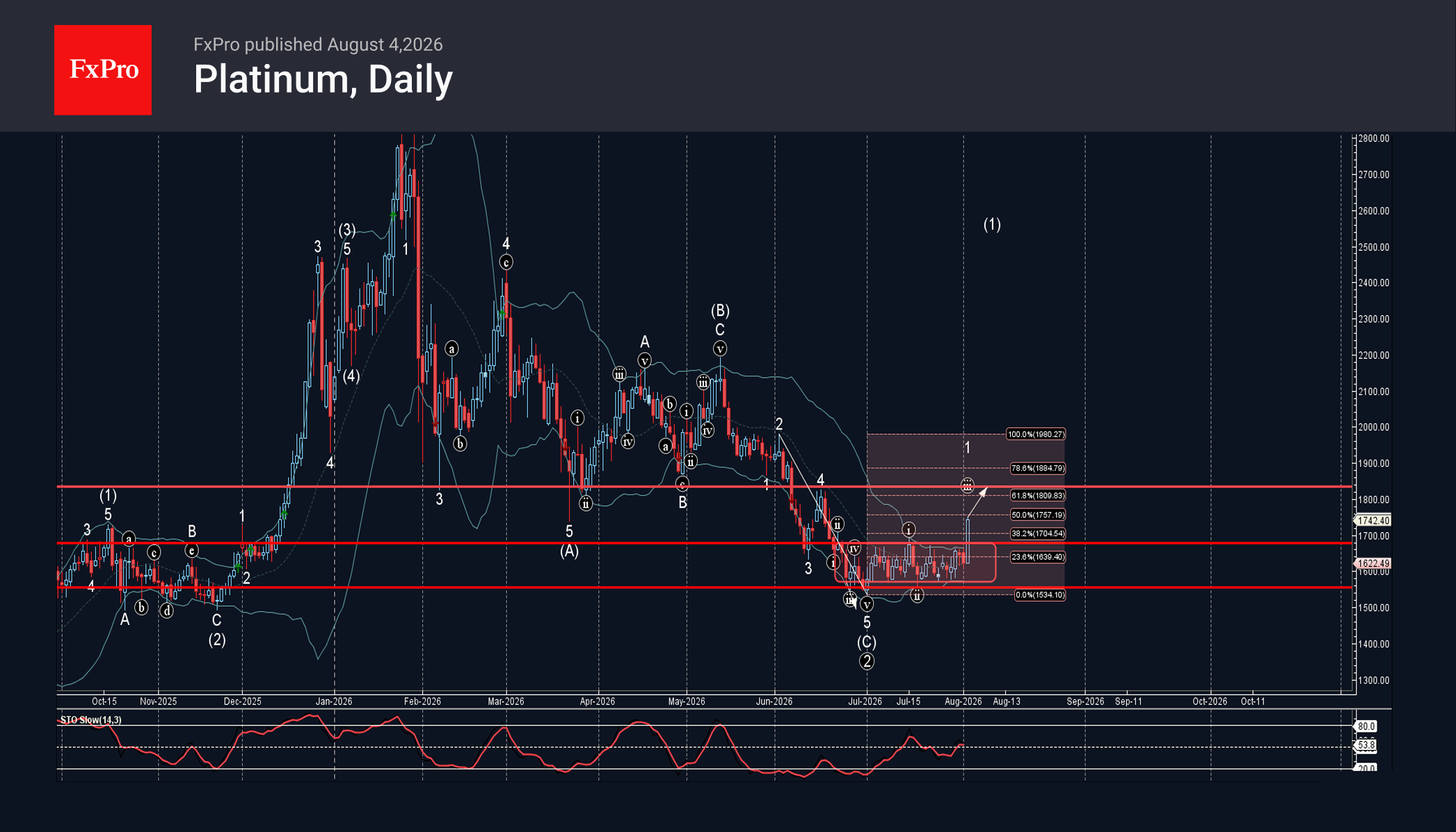
Task: Click the 23.6%(1639.40) Fibonacci label
Action: pos(1037,557)
